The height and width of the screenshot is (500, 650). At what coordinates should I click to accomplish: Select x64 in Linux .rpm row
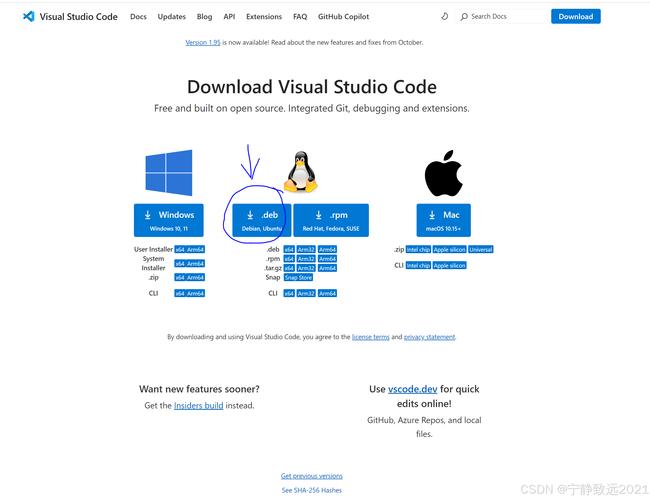pos(289,259)
